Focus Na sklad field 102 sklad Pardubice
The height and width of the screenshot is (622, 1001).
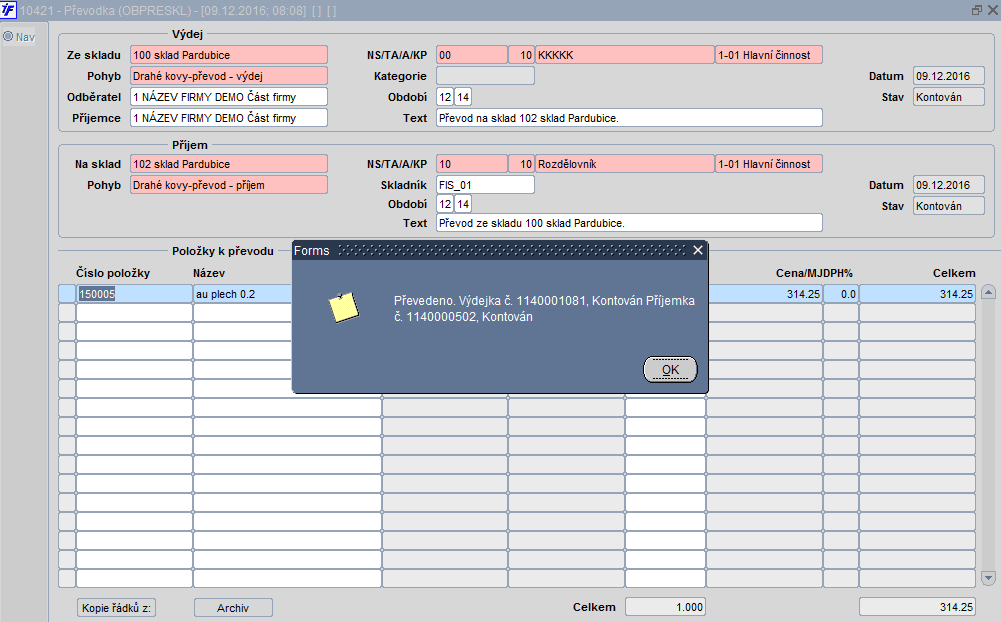pos(229,164)
